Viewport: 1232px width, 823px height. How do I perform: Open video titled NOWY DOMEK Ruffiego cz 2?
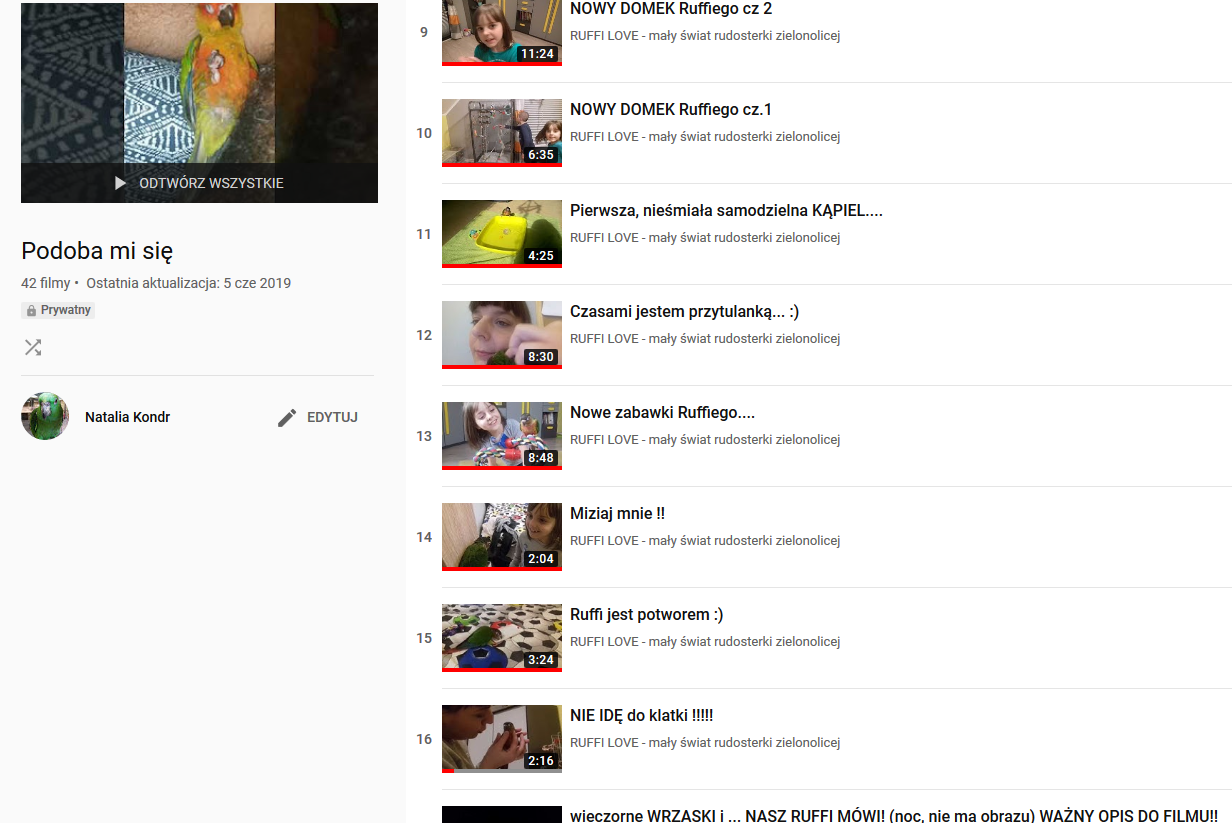670,9
